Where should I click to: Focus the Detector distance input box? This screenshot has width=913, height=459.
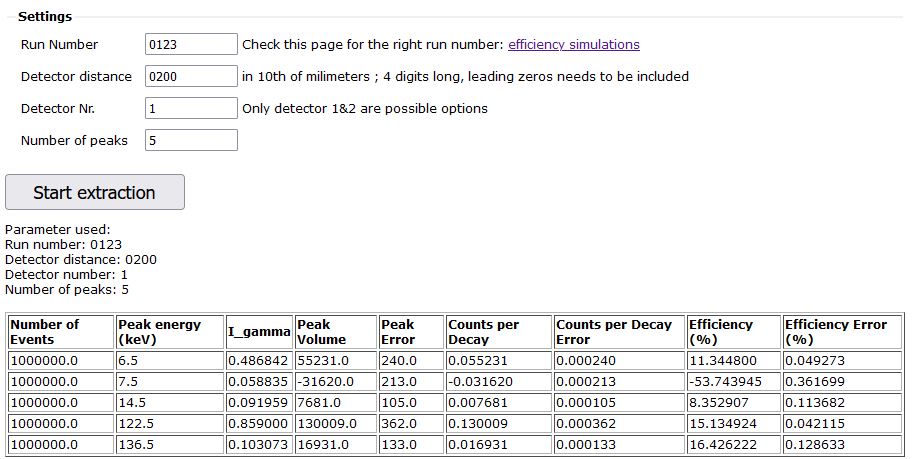coord(191,76)
